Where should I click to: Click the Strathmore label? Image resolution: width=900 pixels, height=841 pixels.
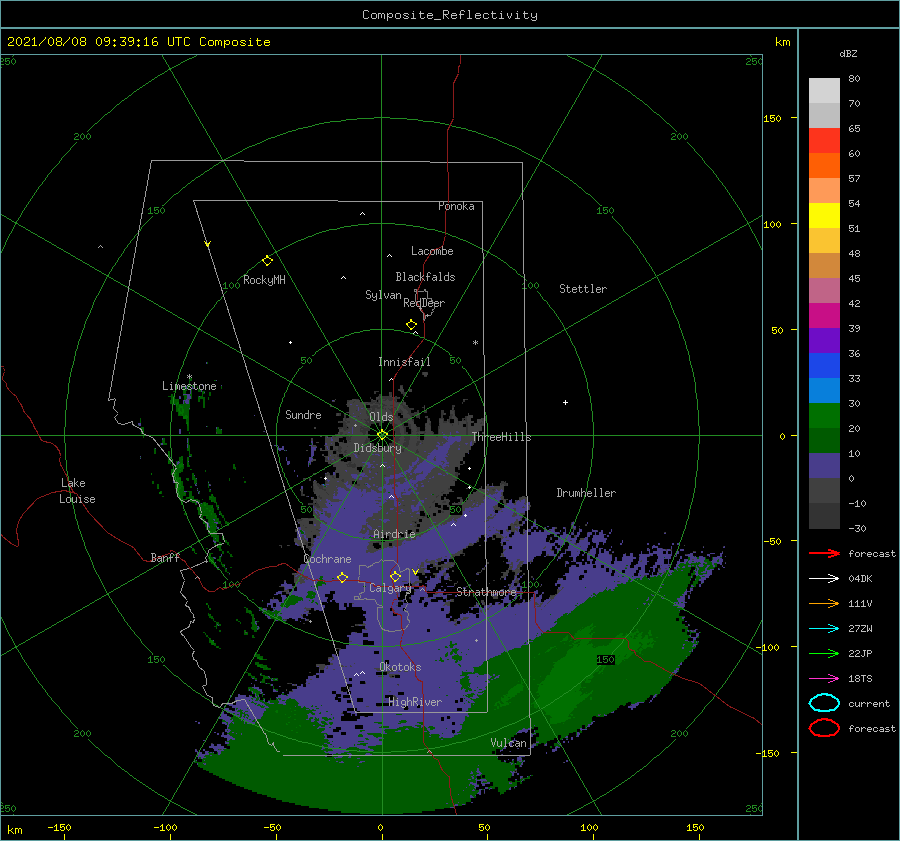487,592
